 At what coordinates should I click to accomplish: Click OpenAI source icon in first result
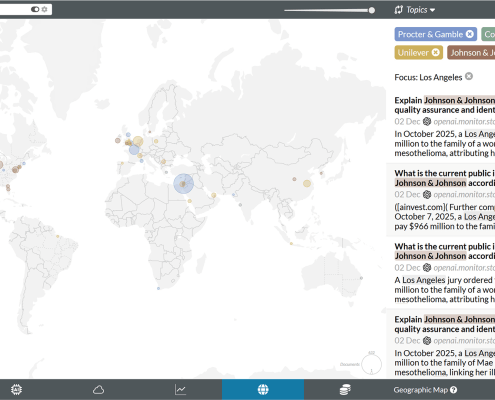[x=427, y=121]
